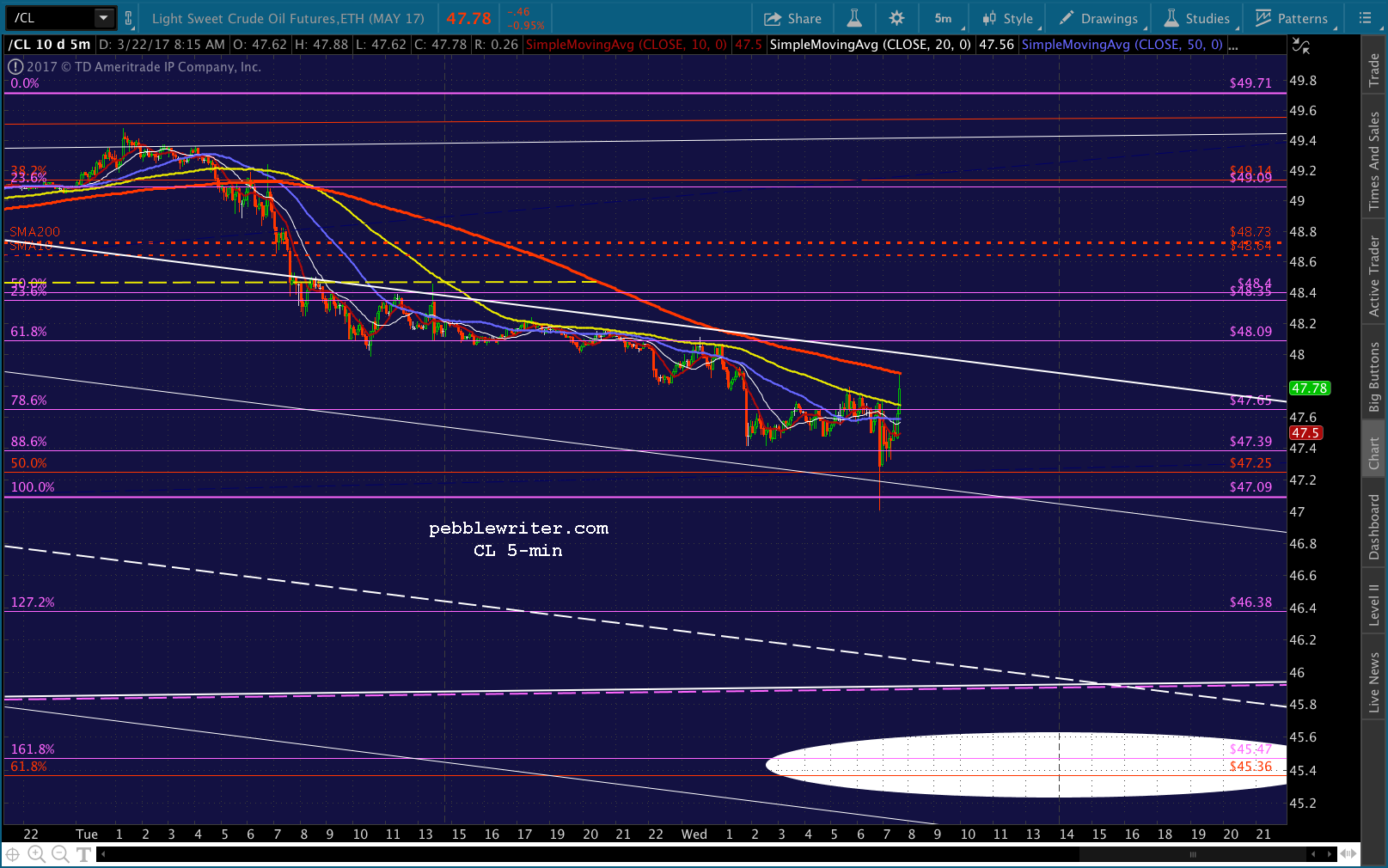Click the text tool T icon
Viewport: 1388px width, 868px height.
[83, 854]
